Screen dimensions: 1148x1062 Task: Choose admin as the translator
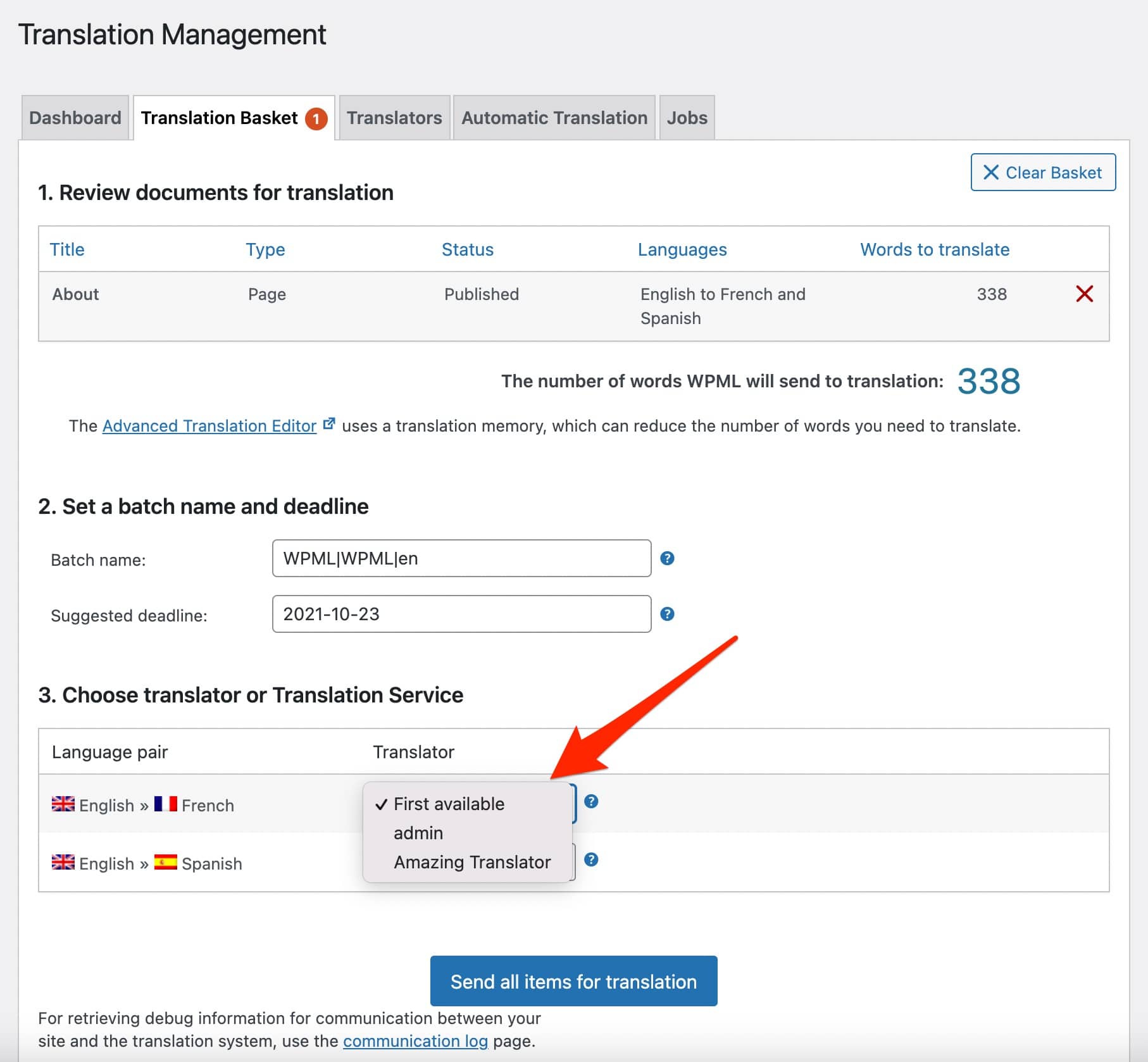coord(418,832)
